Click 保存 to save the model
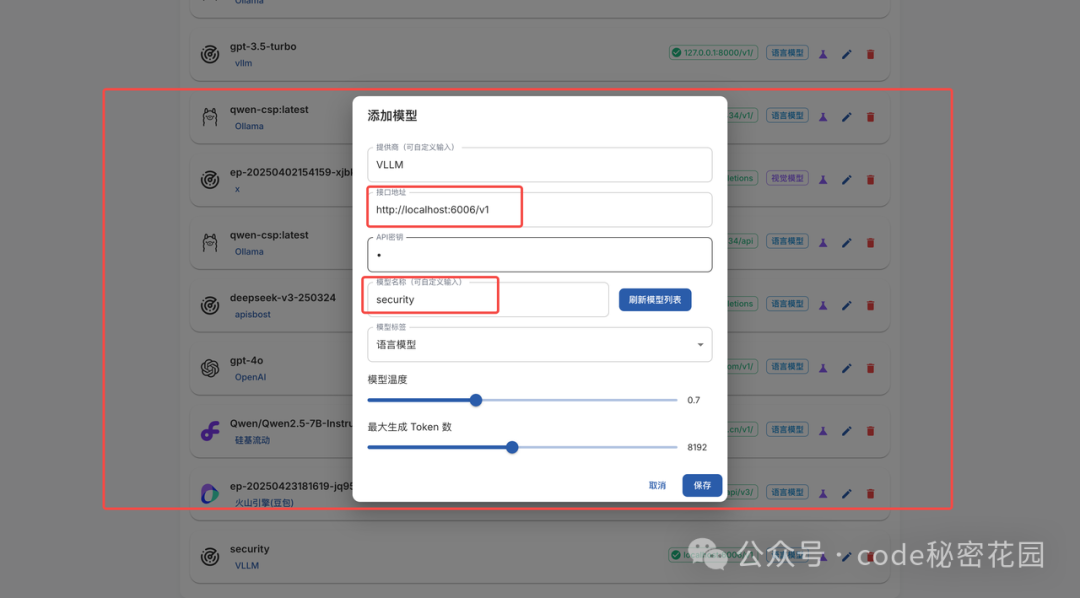The height and width of the screenshot is (598, 1080). [x=702, y=485]
